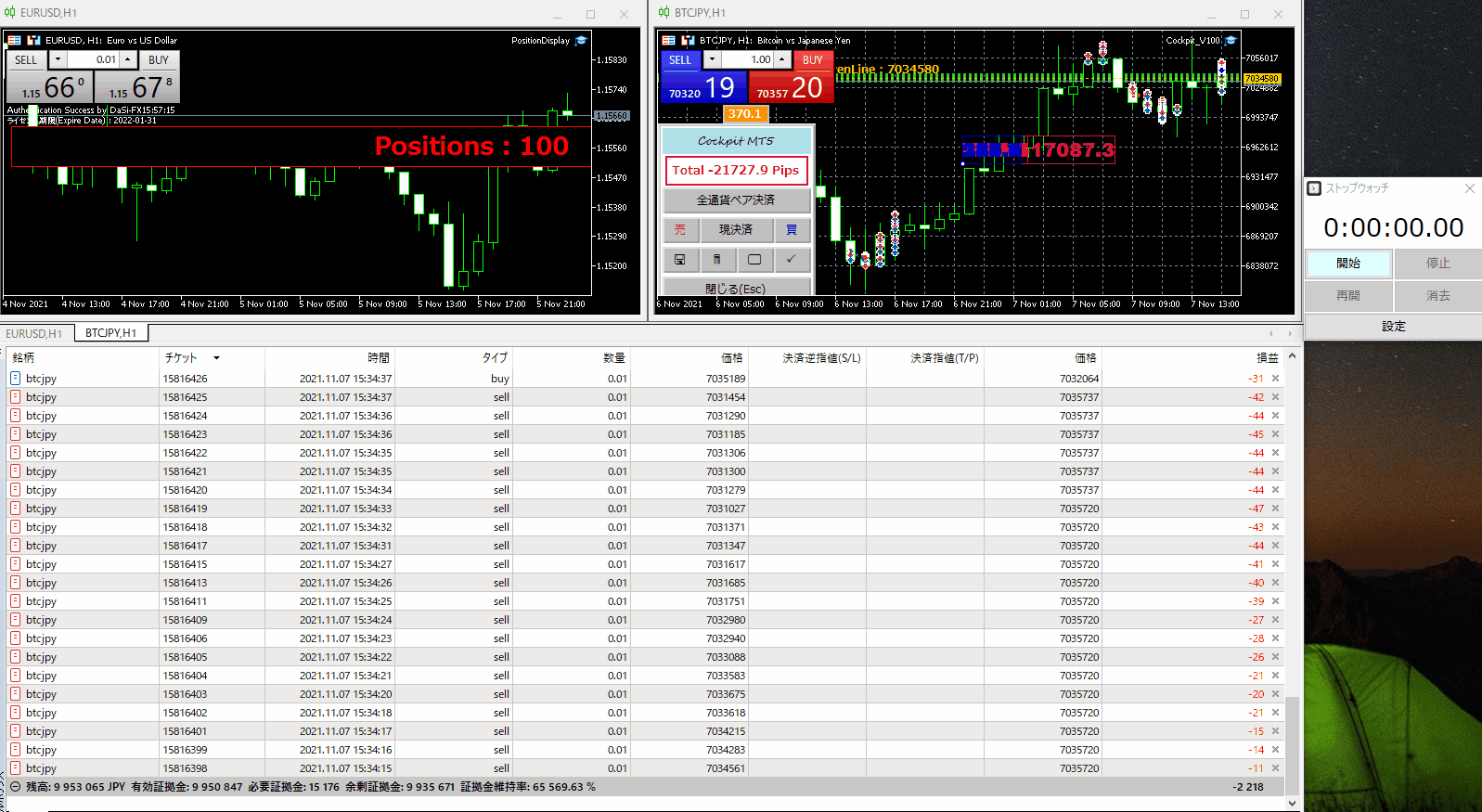Increase BTCJPY lot volume with up arrow

click(782, 59)
